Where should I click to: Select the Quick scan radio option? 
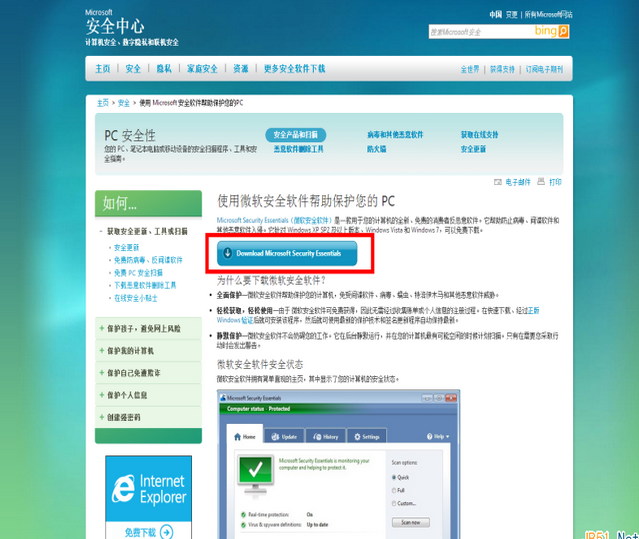394,477
